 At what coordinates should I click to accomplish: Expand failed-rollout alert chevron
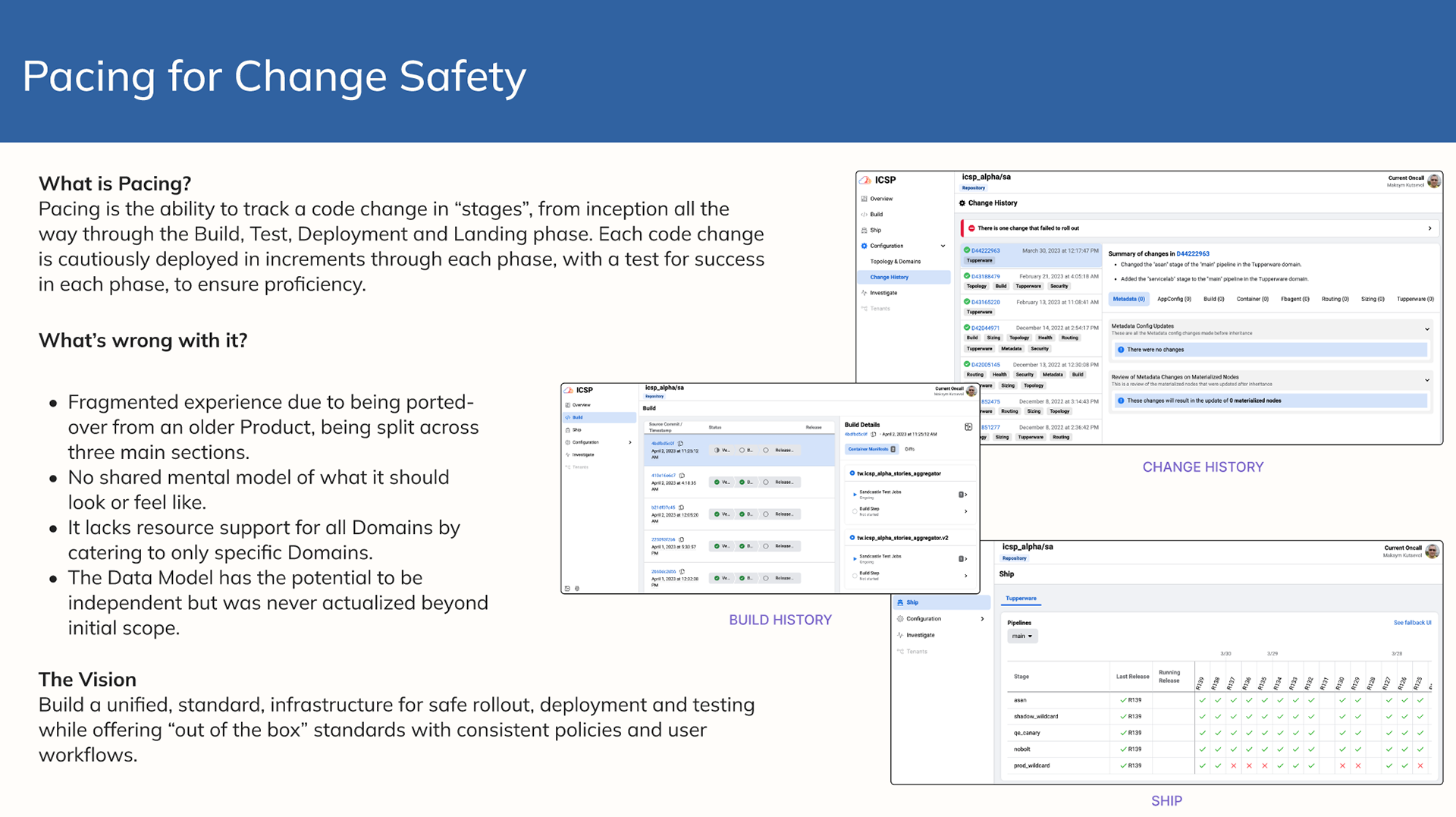pyautogui.click(x=1430, y=228)
